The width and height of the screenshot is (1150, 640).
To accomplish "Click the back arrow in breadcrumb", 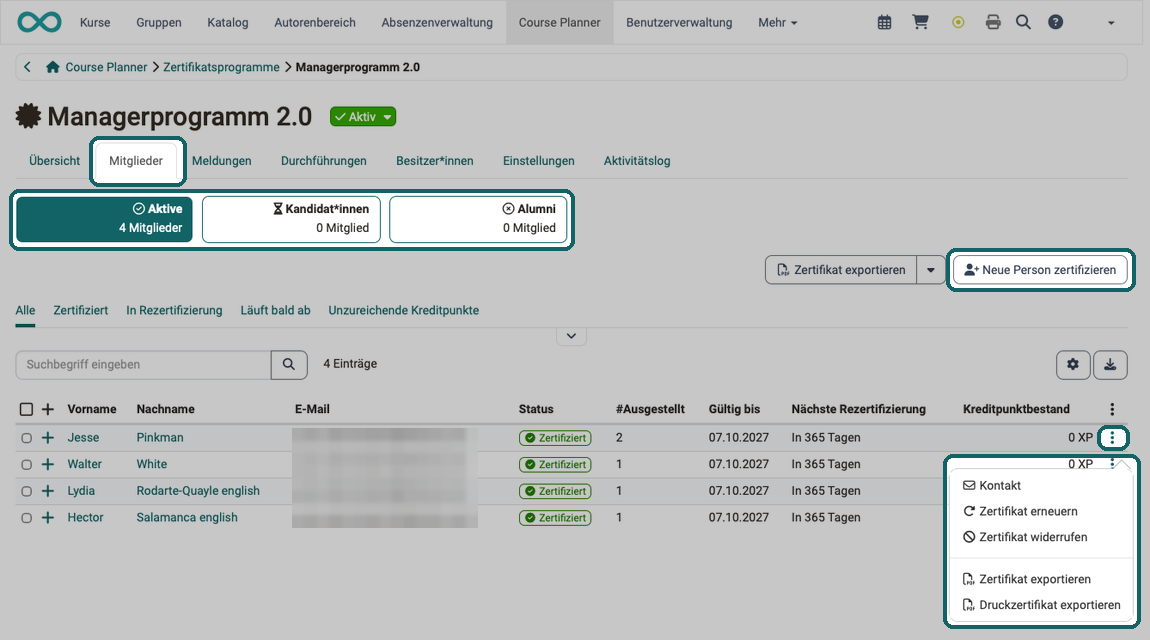I will point(27,67).
